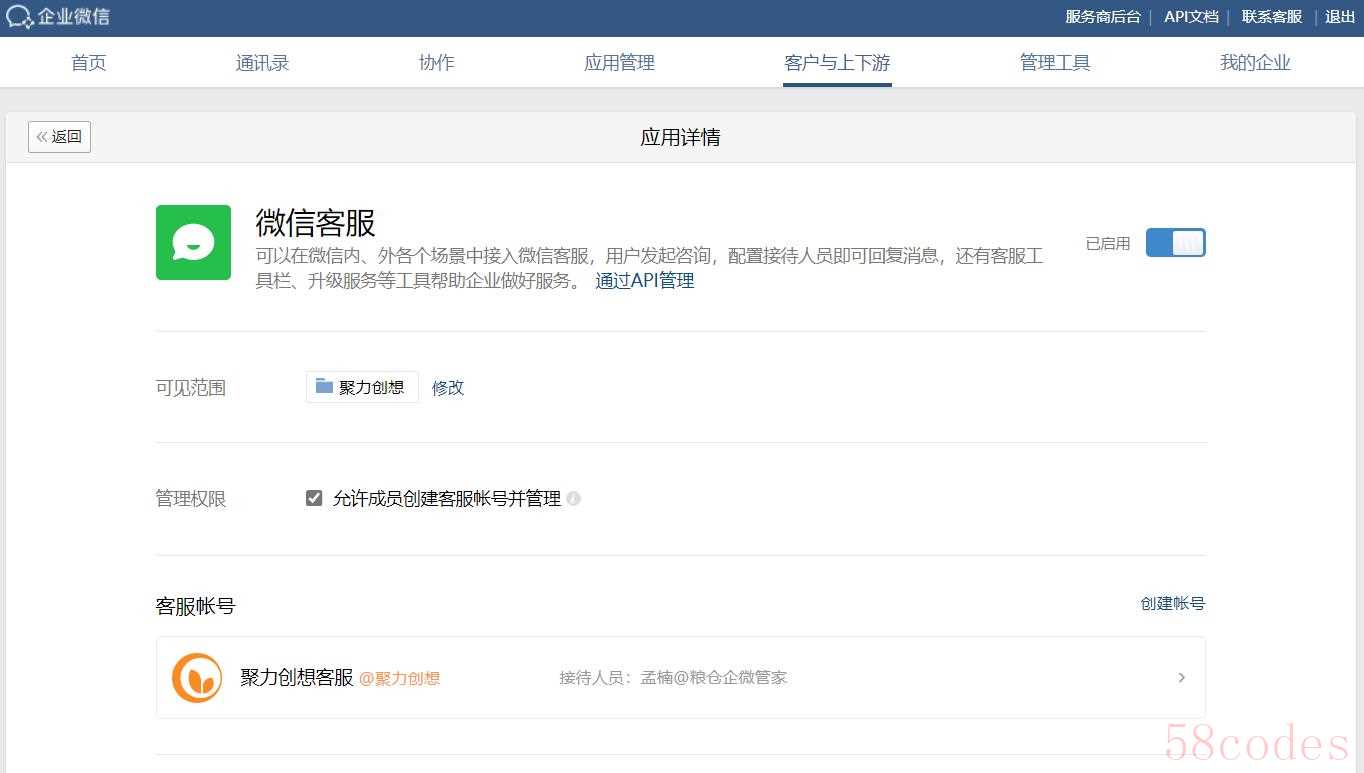Go to the 协作 tab
Image resolution: width=1364 pixels, height=773 pixels.
click(437, 63)
